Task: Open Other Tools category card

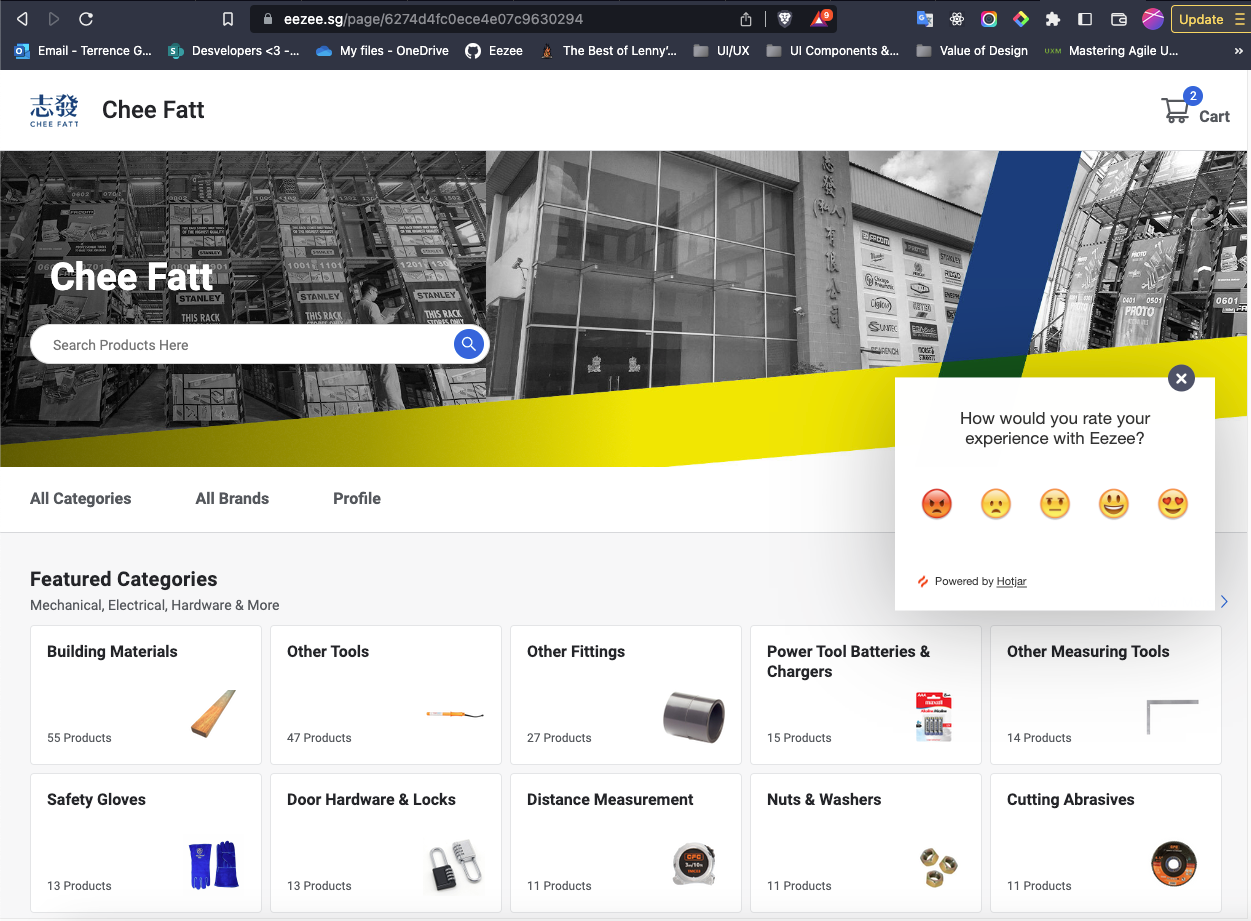Action: coord(386,695)
